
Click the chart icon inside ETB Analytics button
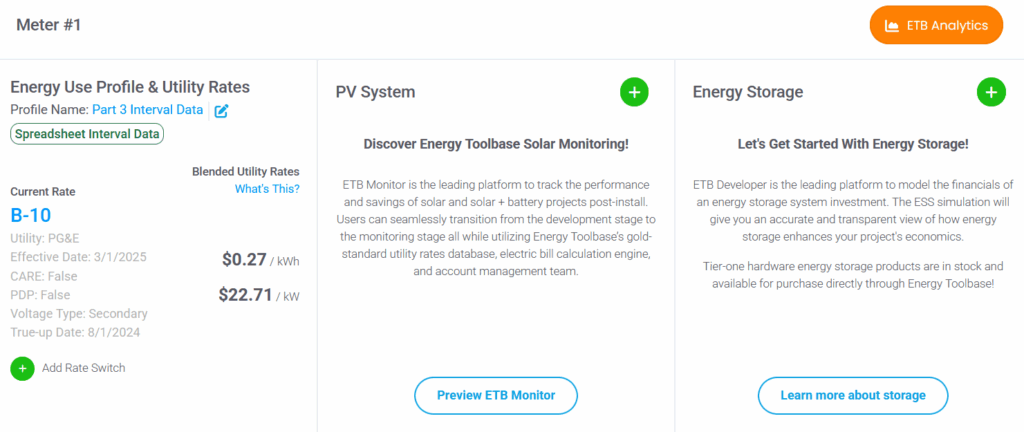pos(891,26)
